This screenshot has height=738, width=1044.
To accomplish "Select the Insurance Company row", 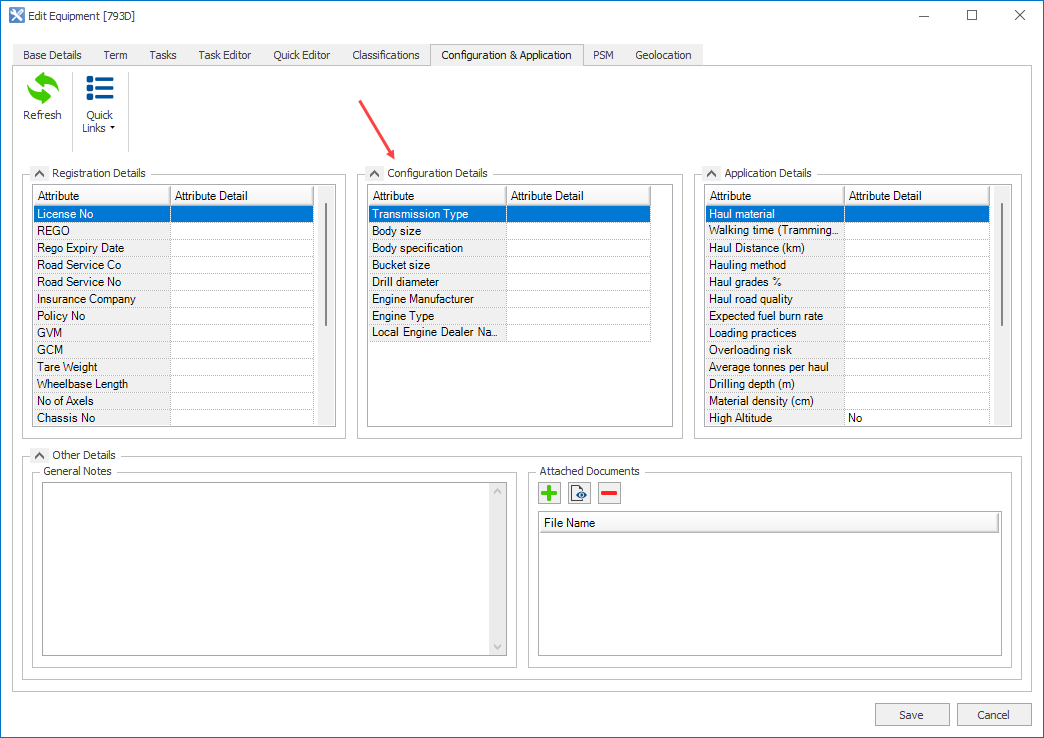I will click(x=173, y=299).
